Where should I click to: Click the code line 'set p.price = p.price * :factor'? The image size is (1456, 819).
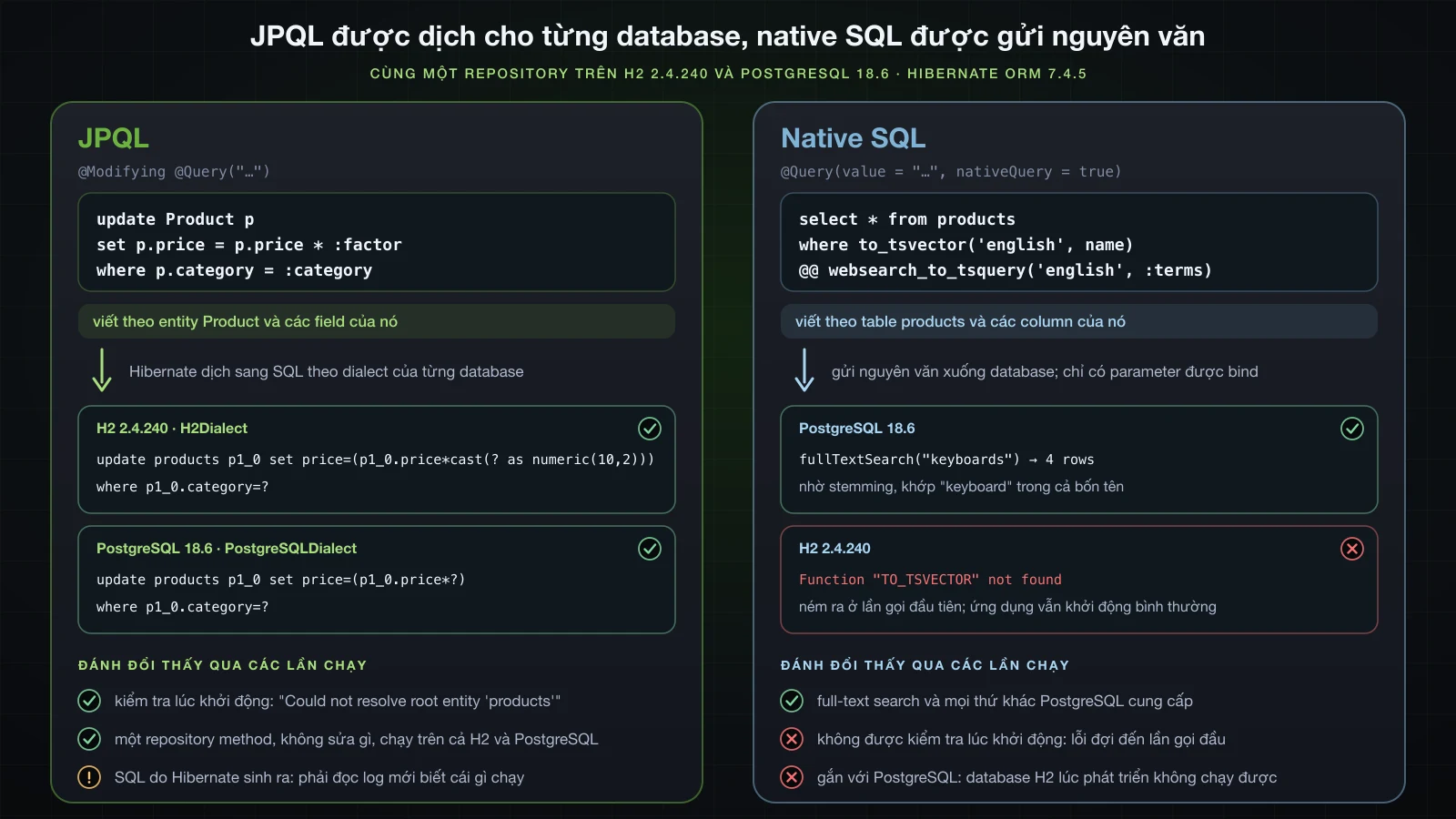(249, 245)
